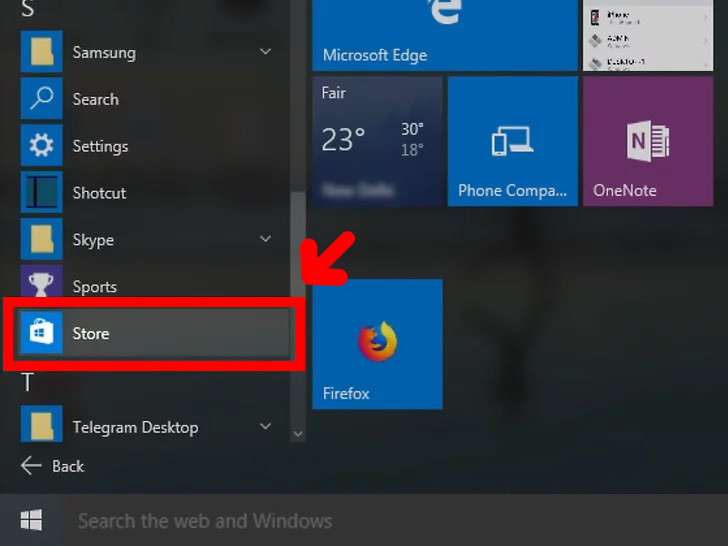Screen dimensions: 728x546
Task: Click the letter T section header
Action: pos(27,382)
